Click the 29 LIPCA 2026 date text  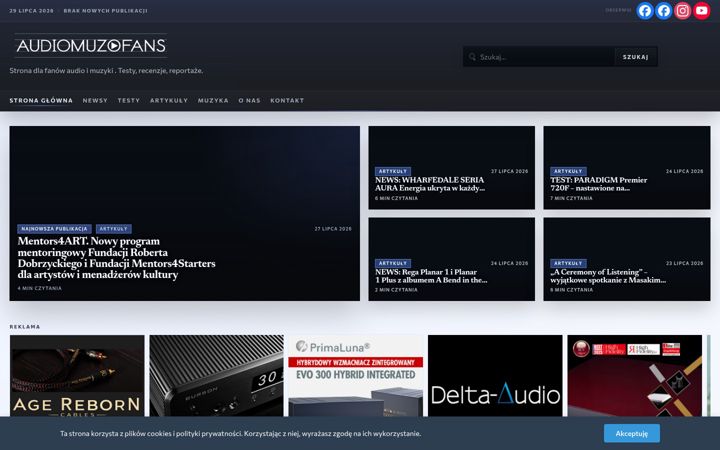[31, 11]
